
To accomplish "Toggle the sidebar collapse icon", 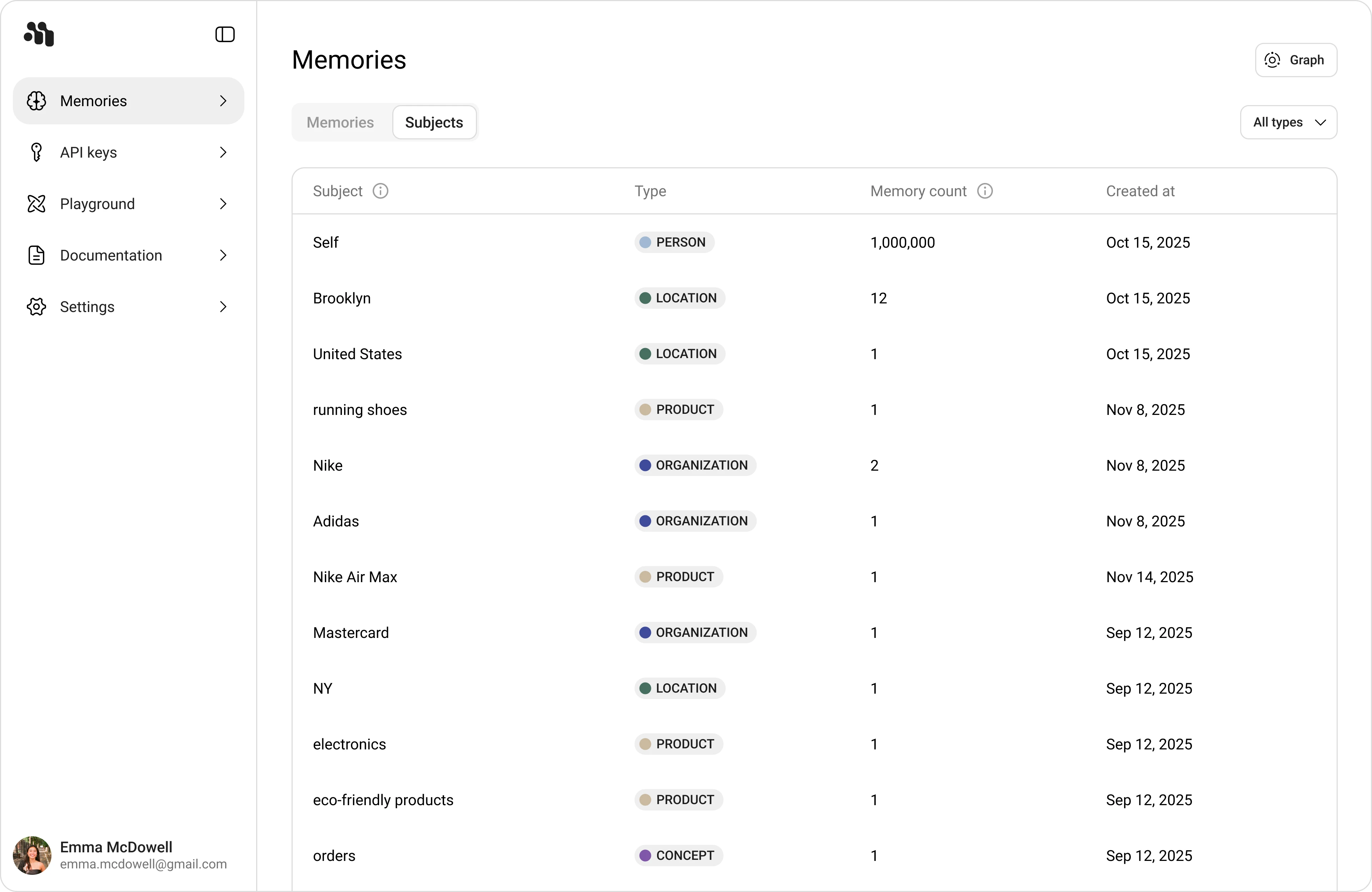I will point(225,35).
